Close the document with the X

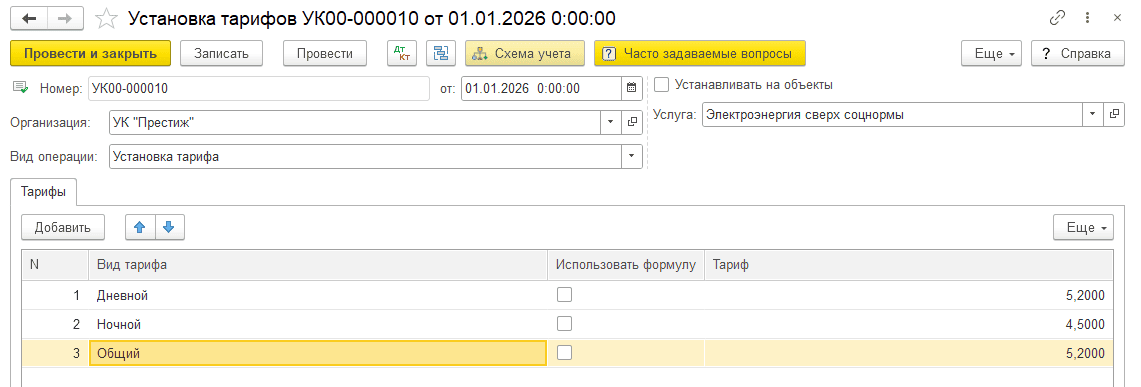click(1117, 18)
